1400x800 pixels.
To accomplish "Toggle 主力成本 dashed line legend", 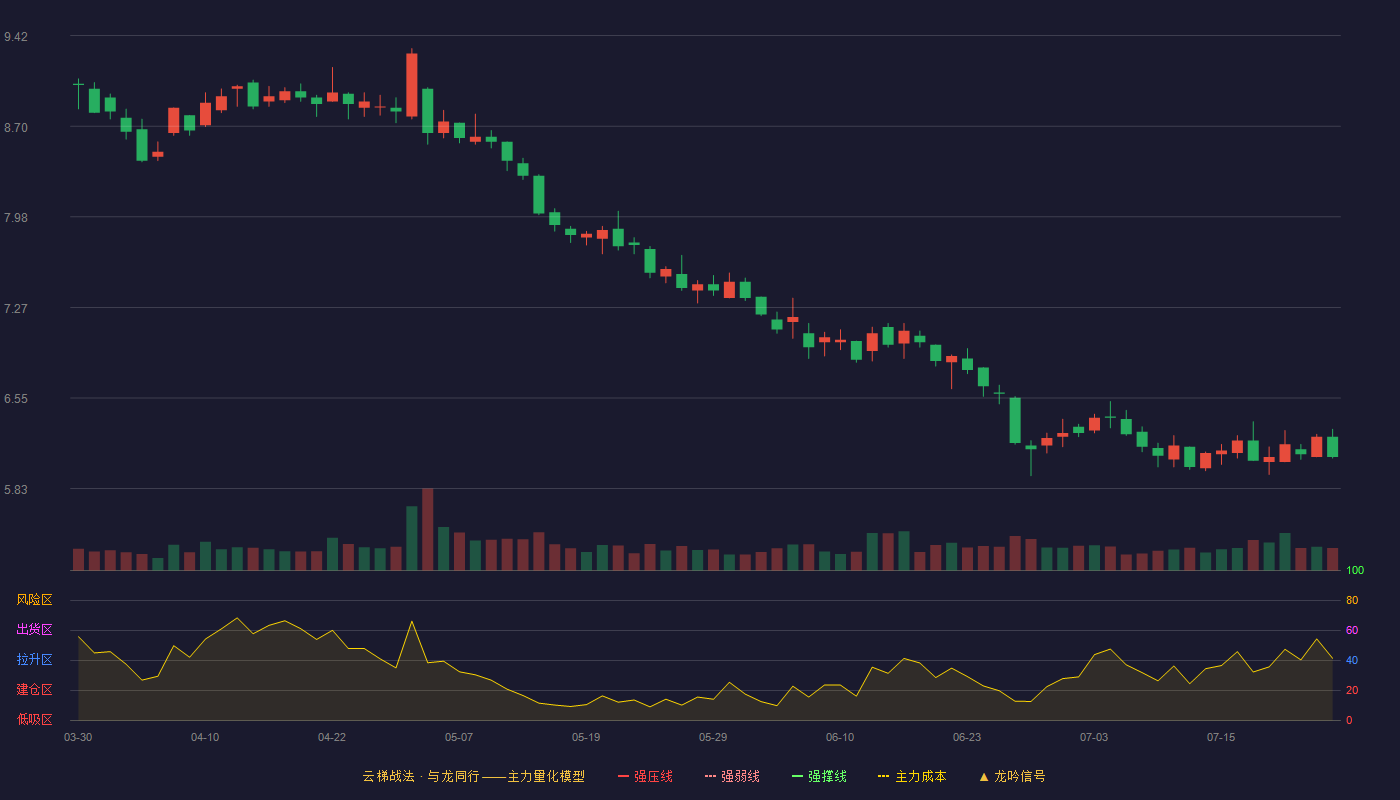I will pos(912,776).
